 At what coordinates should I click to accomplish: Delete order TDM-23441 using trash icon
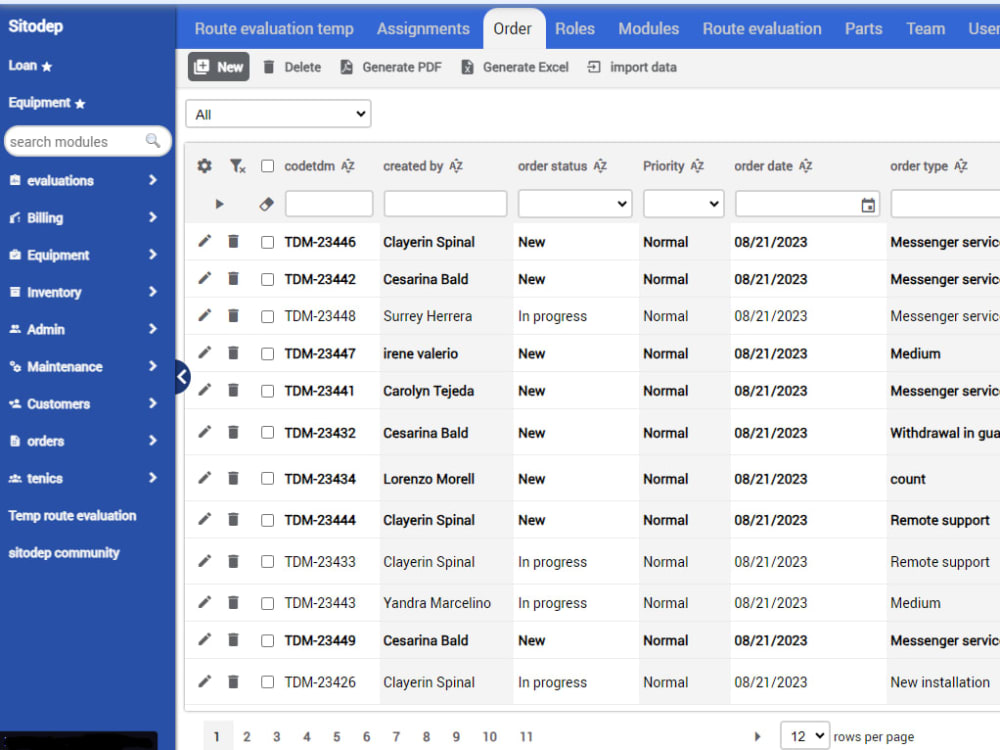pyautogui.click(x=233, y=390)
